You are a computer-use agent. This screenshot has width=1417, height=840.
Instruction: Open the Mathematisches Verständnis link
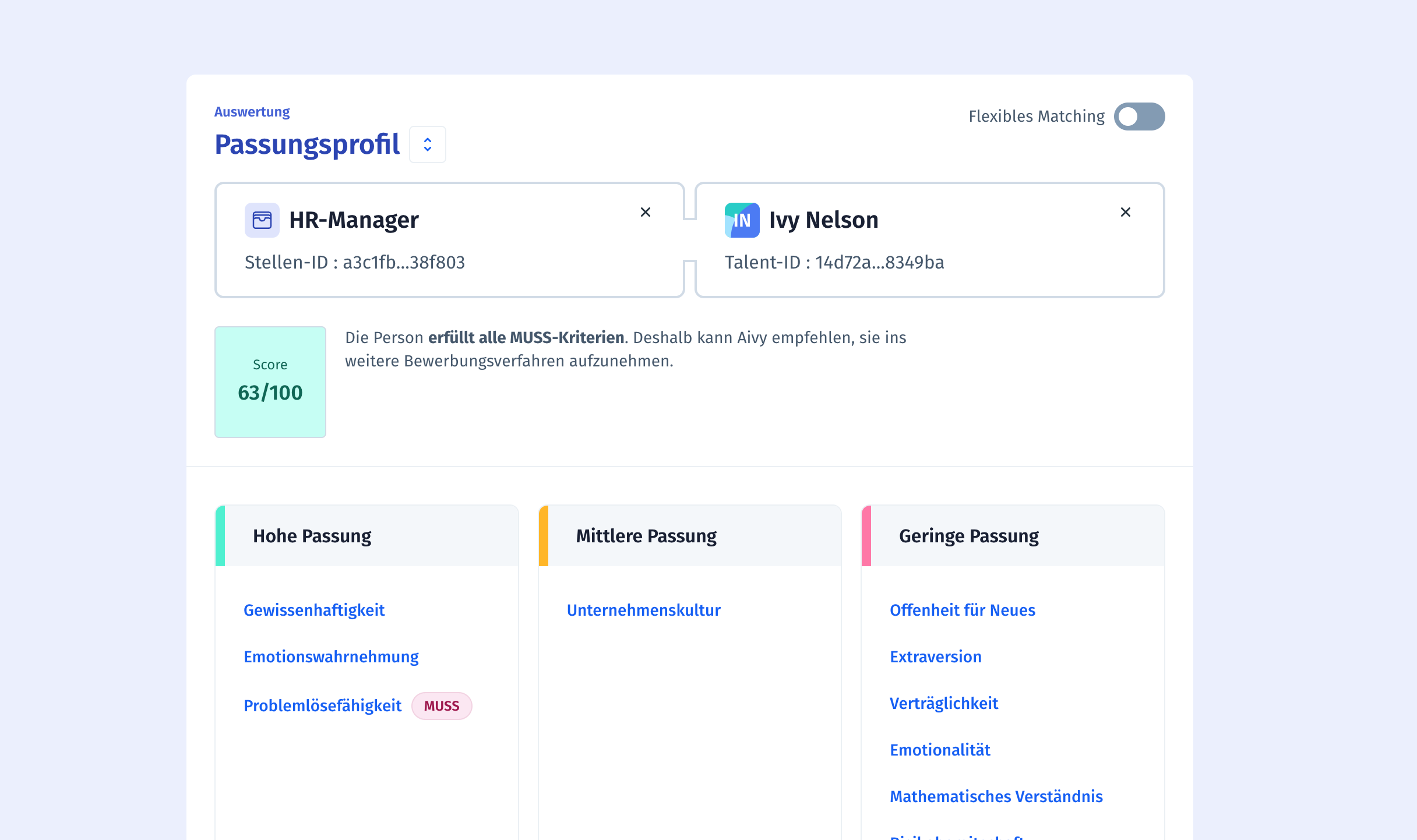coord(996,796)
